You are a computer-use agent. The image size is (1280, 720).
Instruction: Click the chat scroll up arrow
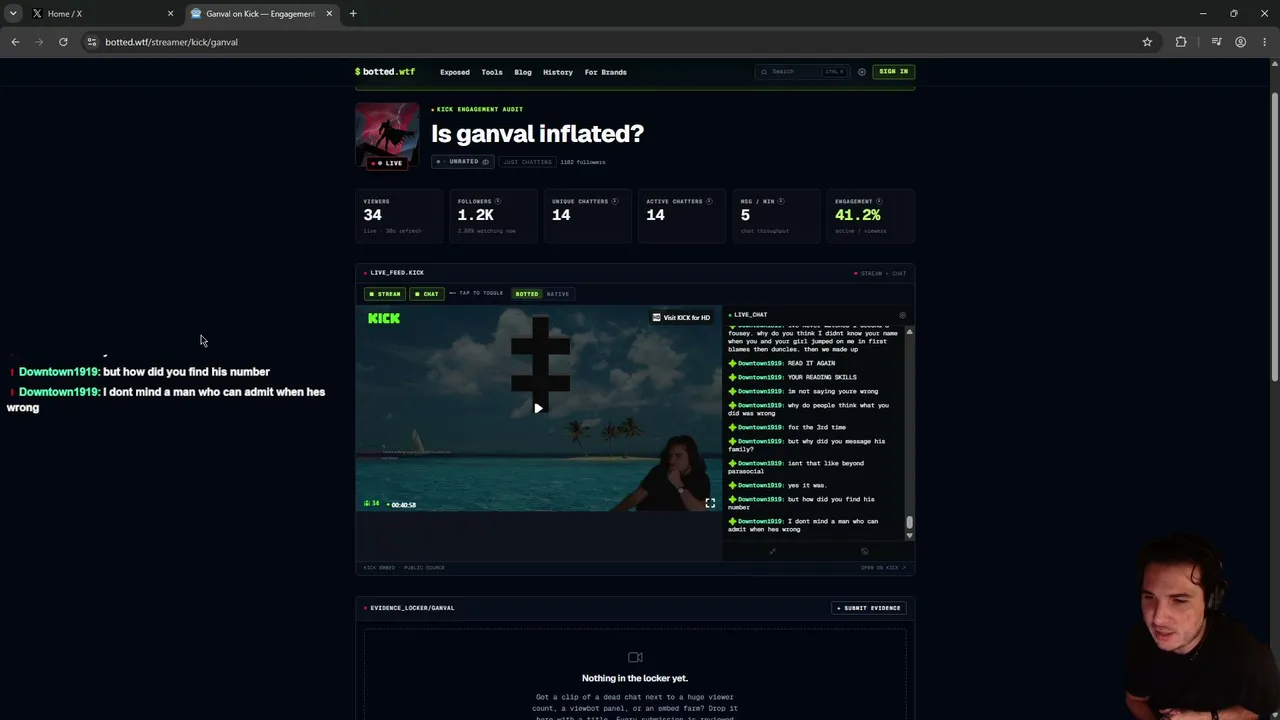[x=909, y=331]
